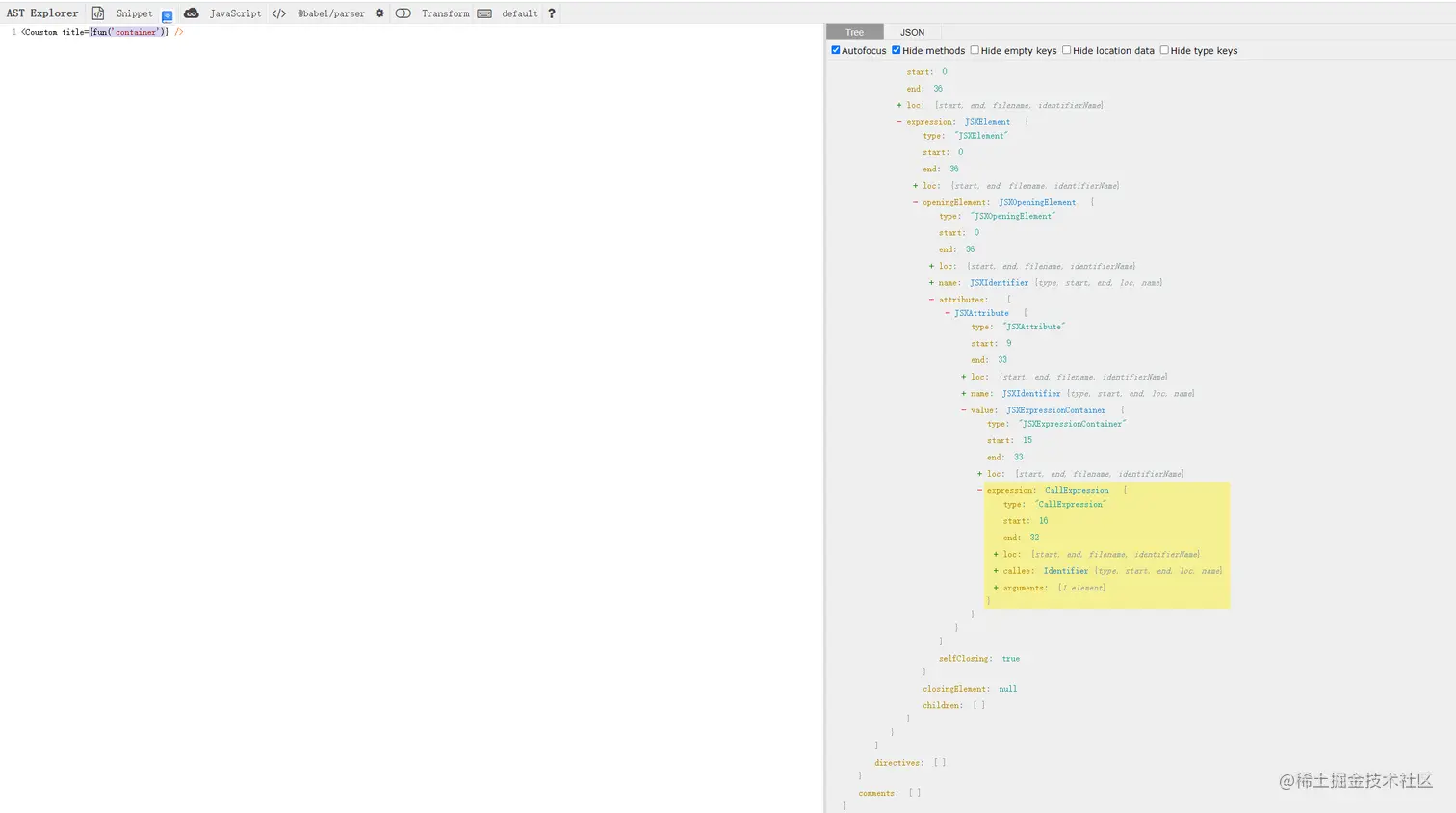Image resolution: width=1456 pixels, height=813 pixels.
Task: Click the closingElement: null entry
Action: 970,689
